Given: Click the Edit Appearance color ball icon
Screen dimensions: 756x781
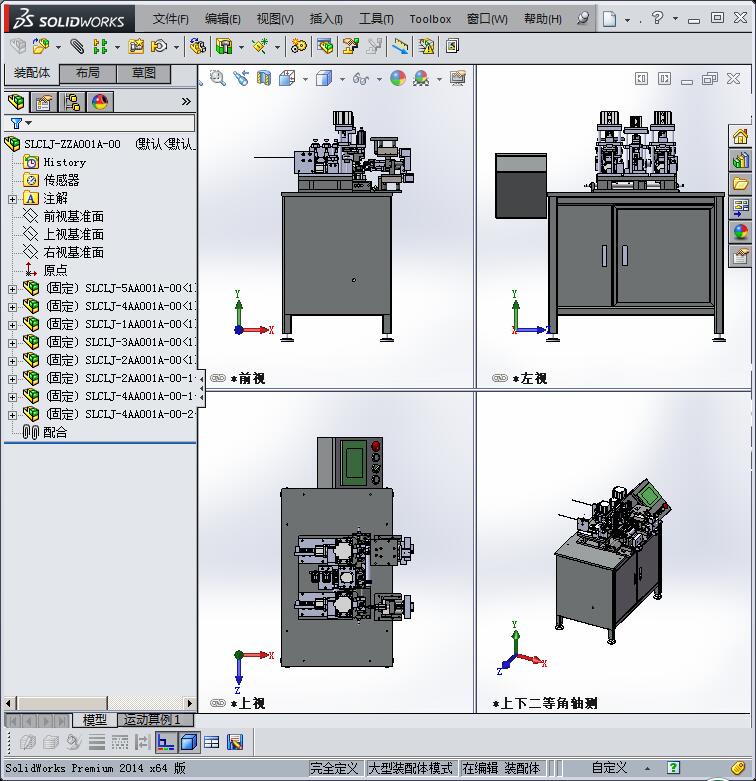Looking at the screenshot, I should (398, 78).
